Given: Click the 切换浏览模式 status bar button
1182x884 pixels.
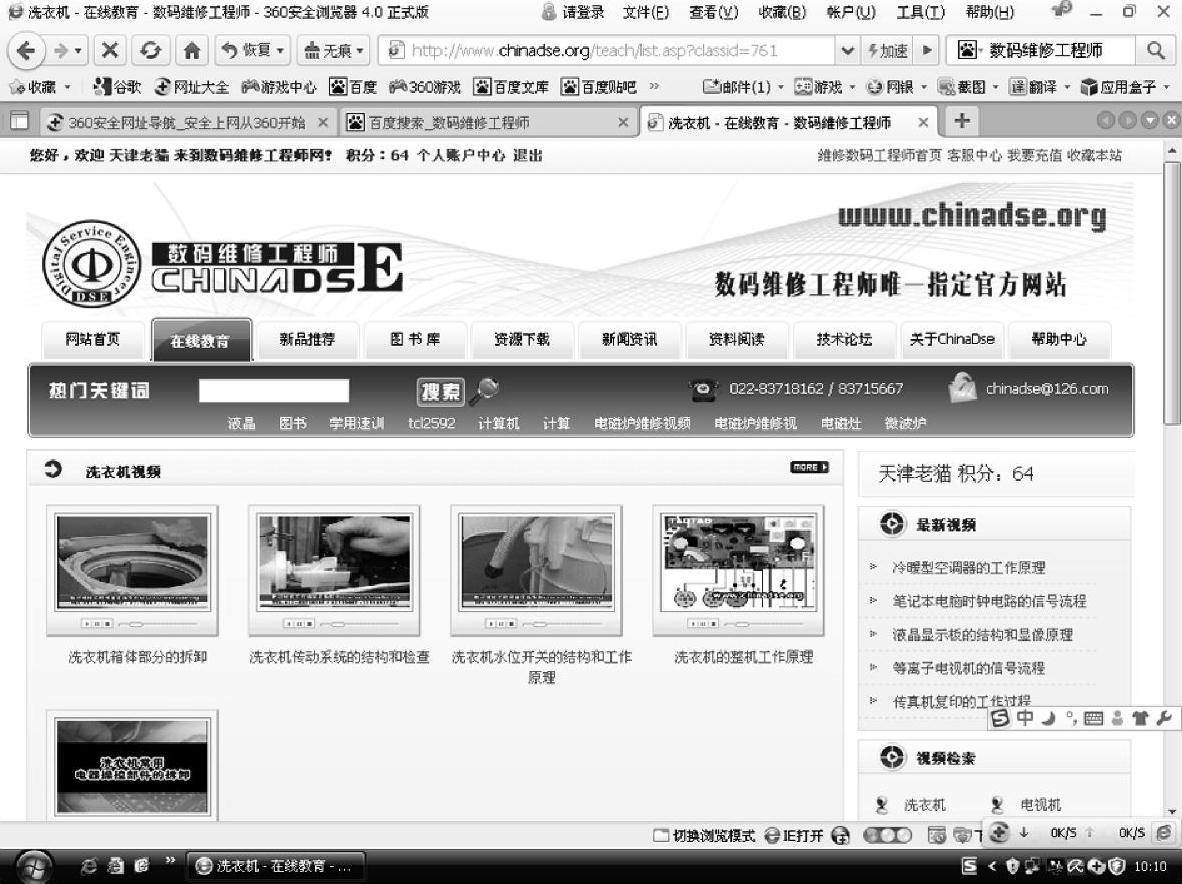Looking at the screenshot, I should [x=705, y=835].
